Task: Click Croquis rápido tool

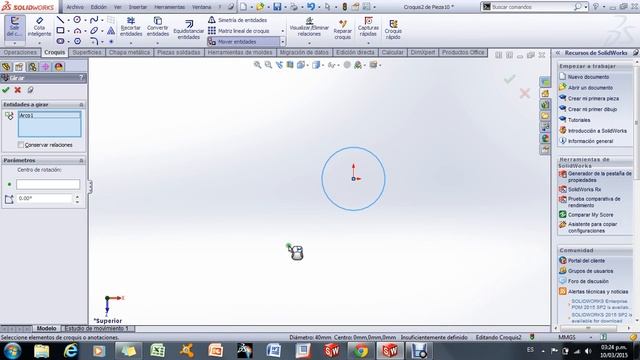Action: 393,29
